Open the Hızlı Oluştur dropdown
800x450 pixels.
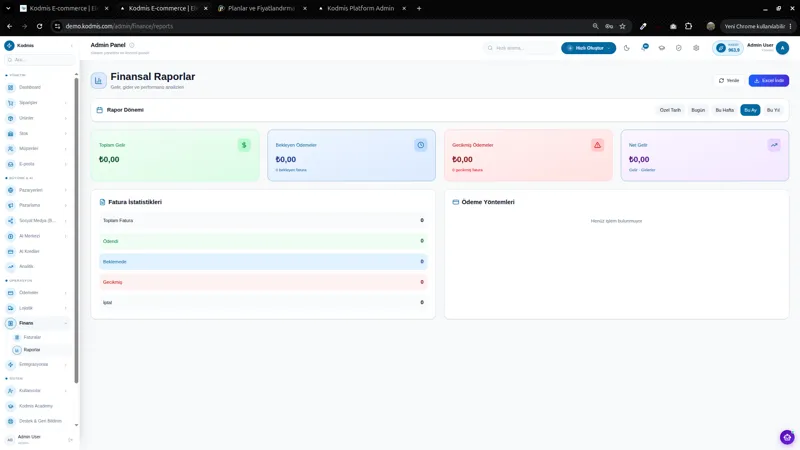pyautogui.click(x=588, y=48)
